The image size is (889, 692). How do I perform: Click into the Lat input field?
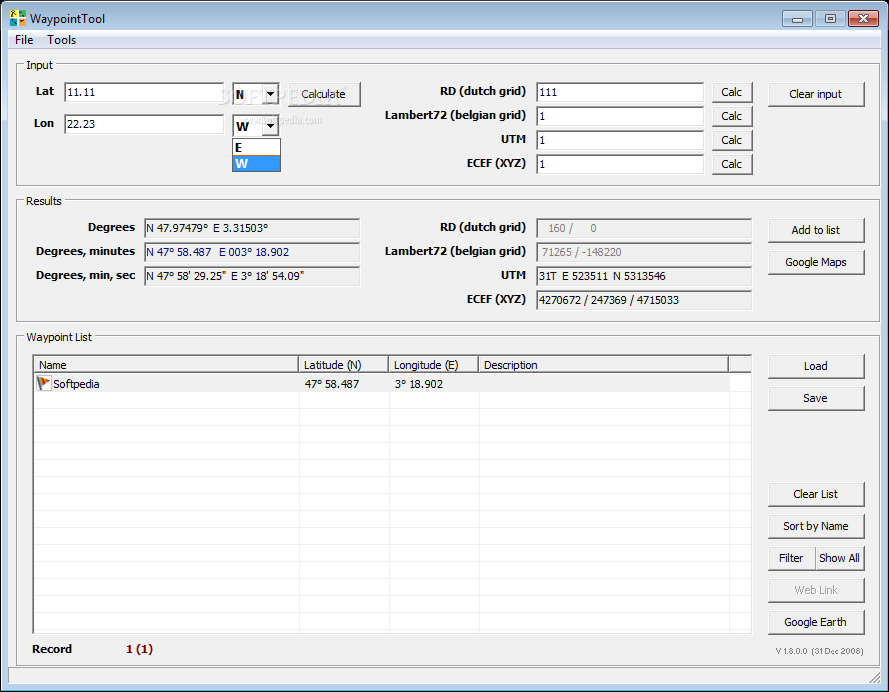(x=144, y=92)
